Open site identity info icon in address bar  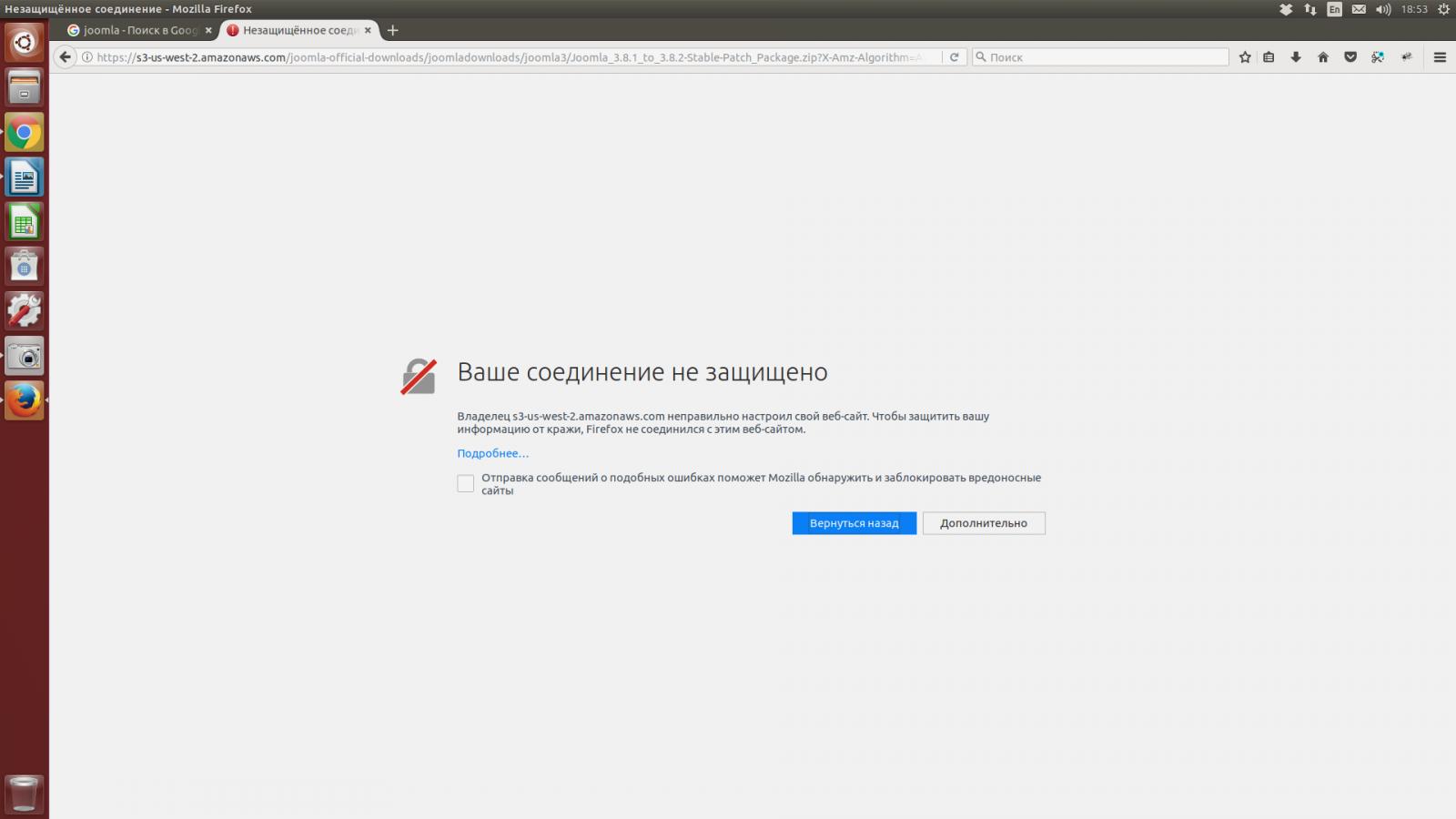tap(87, 56)
